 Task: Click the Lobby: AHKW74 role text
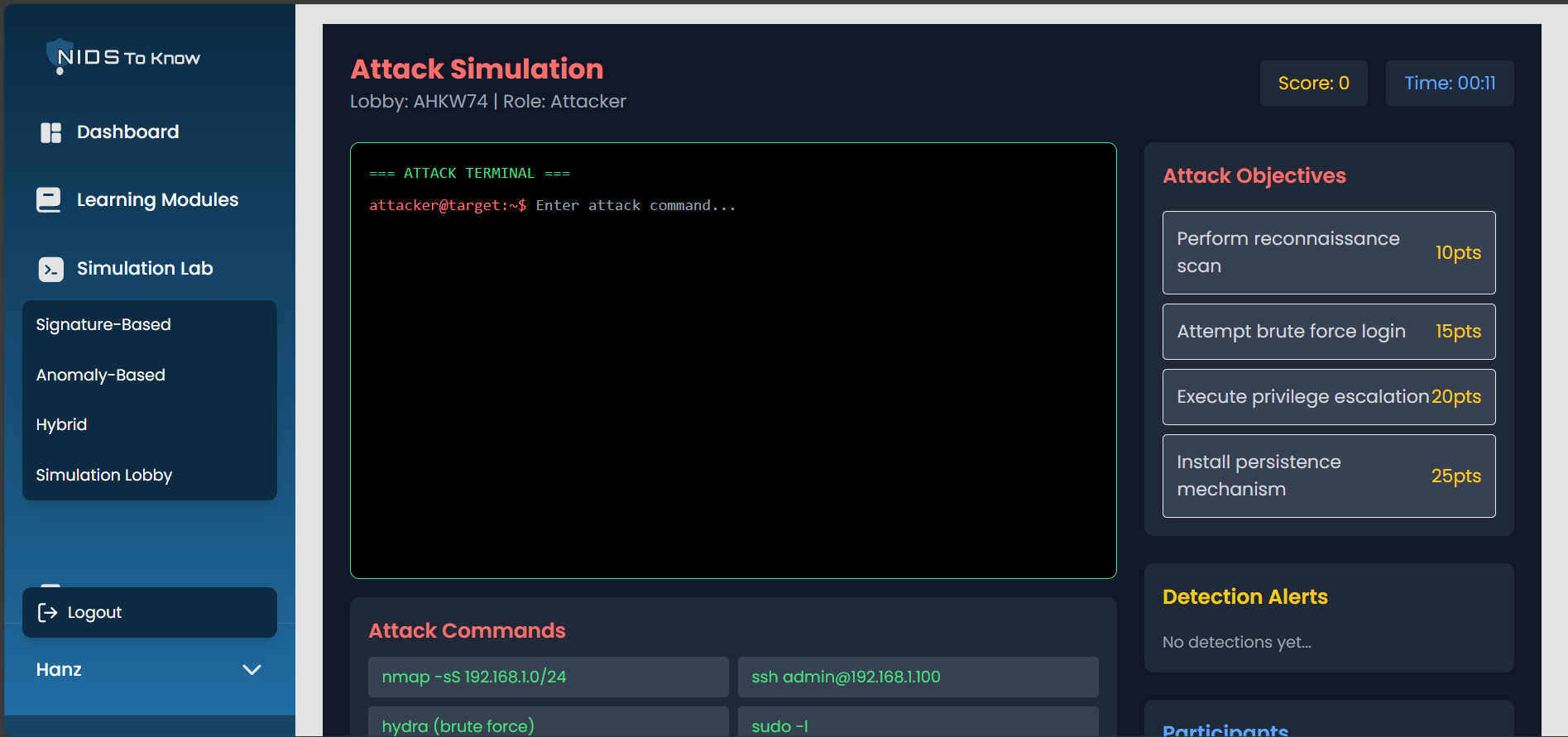tap(488, 102)
